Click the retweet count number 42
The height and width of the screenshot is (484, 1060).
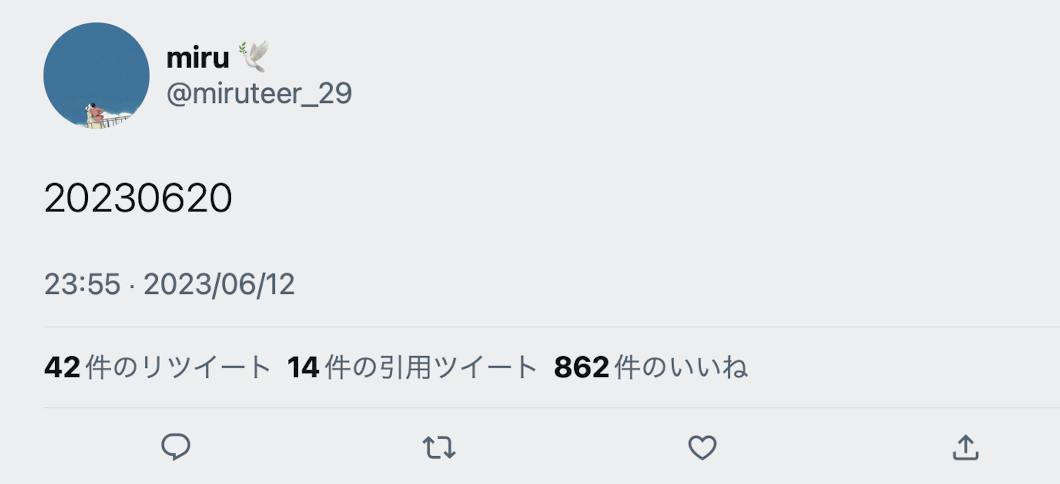[x=62, y=368]
